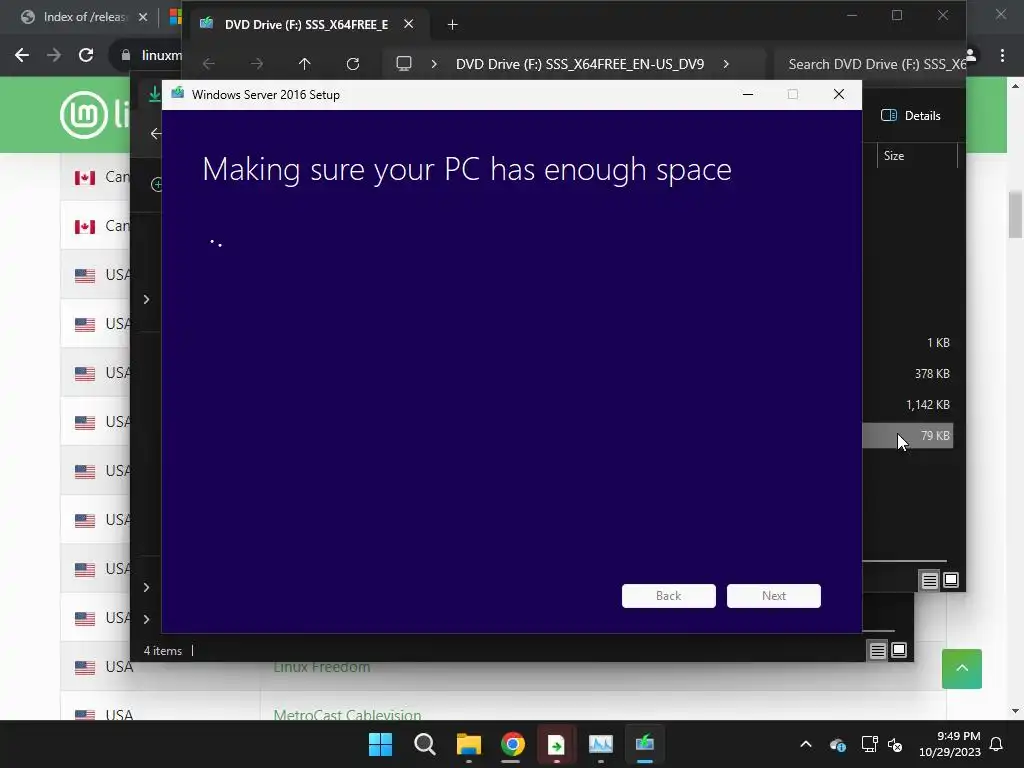
Task: Click the Next button in Windows Server Setup
Action: (x=773, y=596)
